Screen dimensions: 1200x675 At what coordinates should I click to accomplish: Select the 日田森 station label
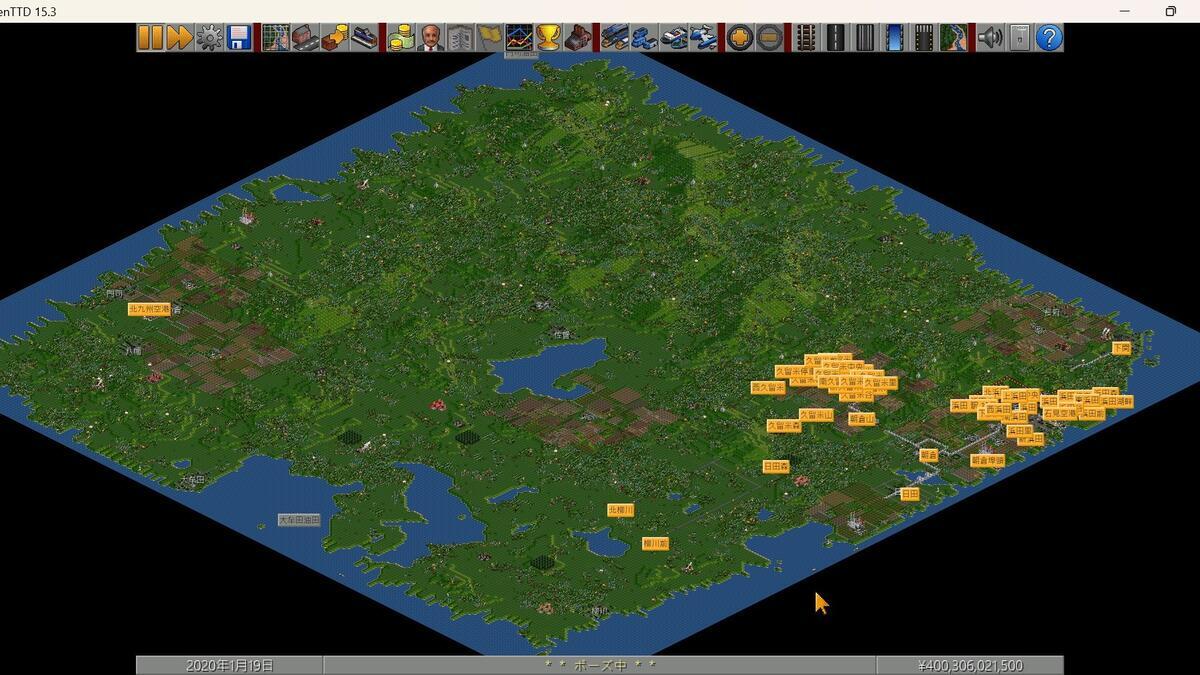[776, 467]
